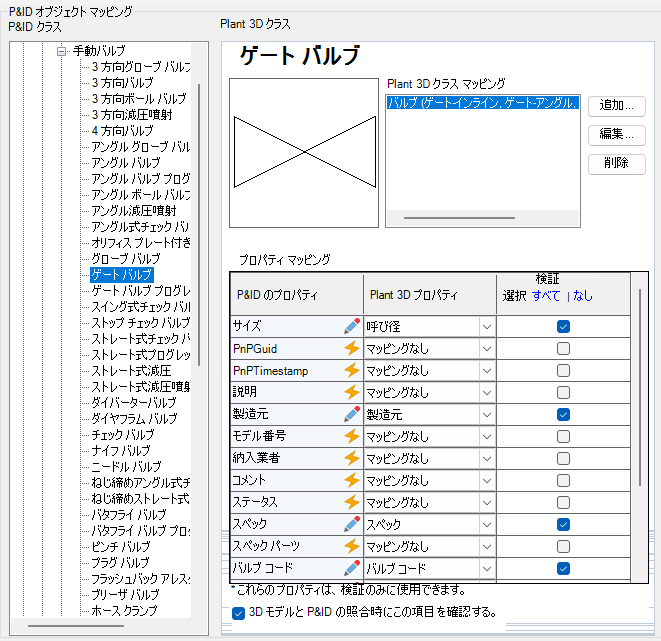Screen dimensions: 661x641
Task: Click lightning icon in 納入業者 row
Action: [x=352, y=459]
